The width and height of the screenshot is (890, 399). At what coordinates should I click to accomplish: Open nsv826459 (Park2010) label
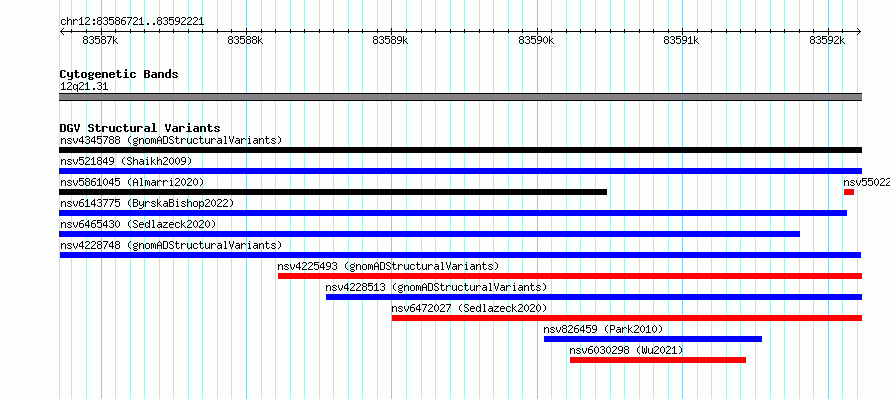603,329
